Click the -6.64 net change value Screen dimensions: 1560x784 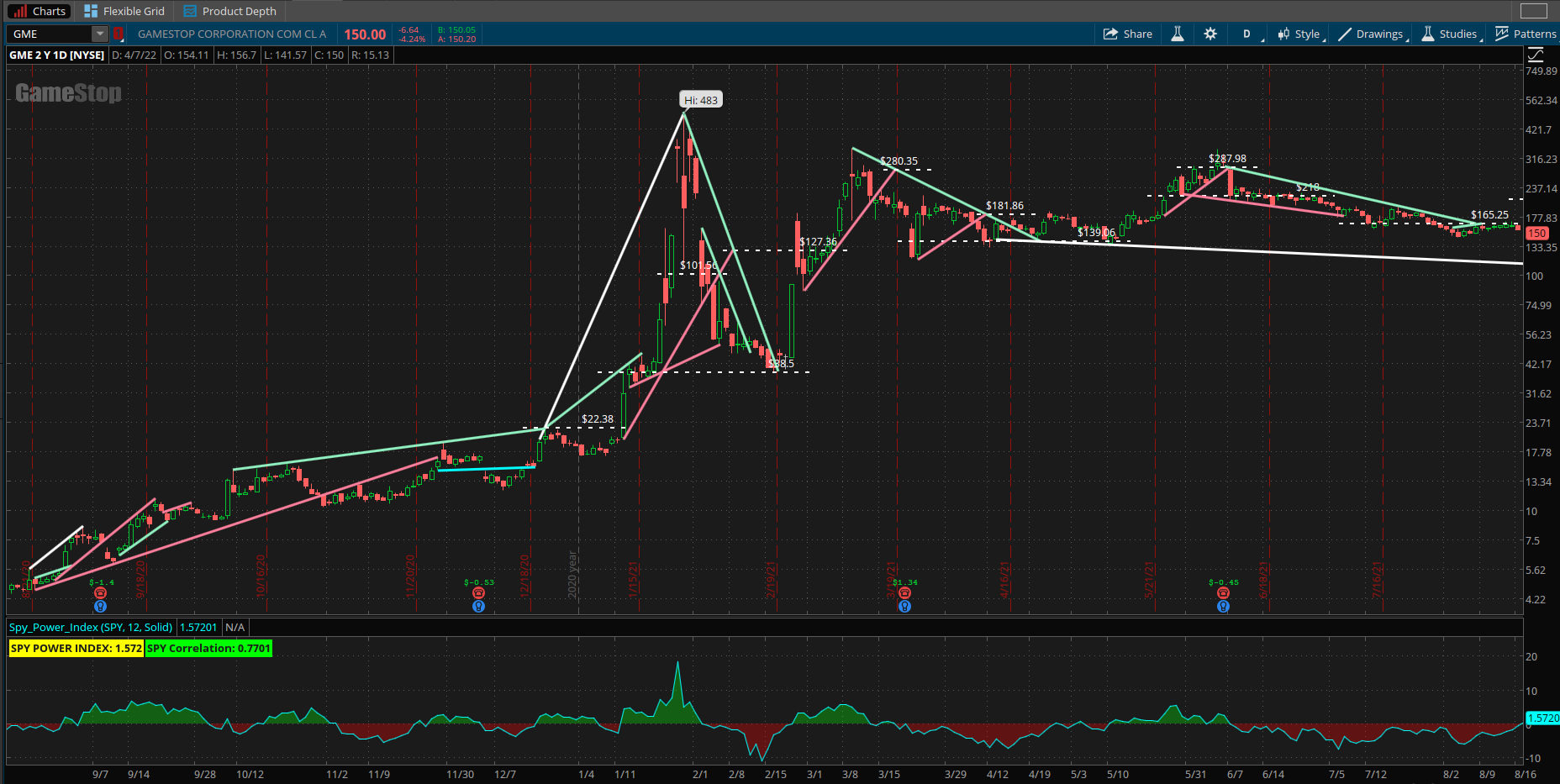[x=409, y=30]
